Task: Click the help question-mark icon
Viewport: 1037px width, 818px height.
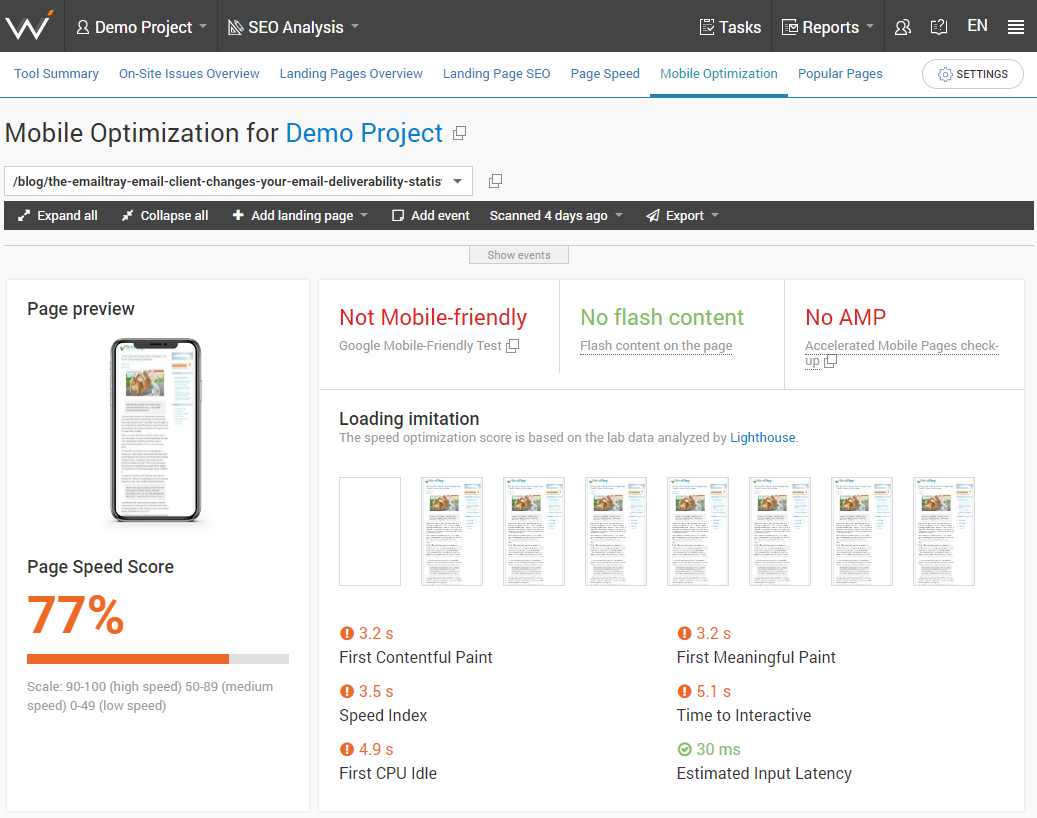Action: click(938, 27)
